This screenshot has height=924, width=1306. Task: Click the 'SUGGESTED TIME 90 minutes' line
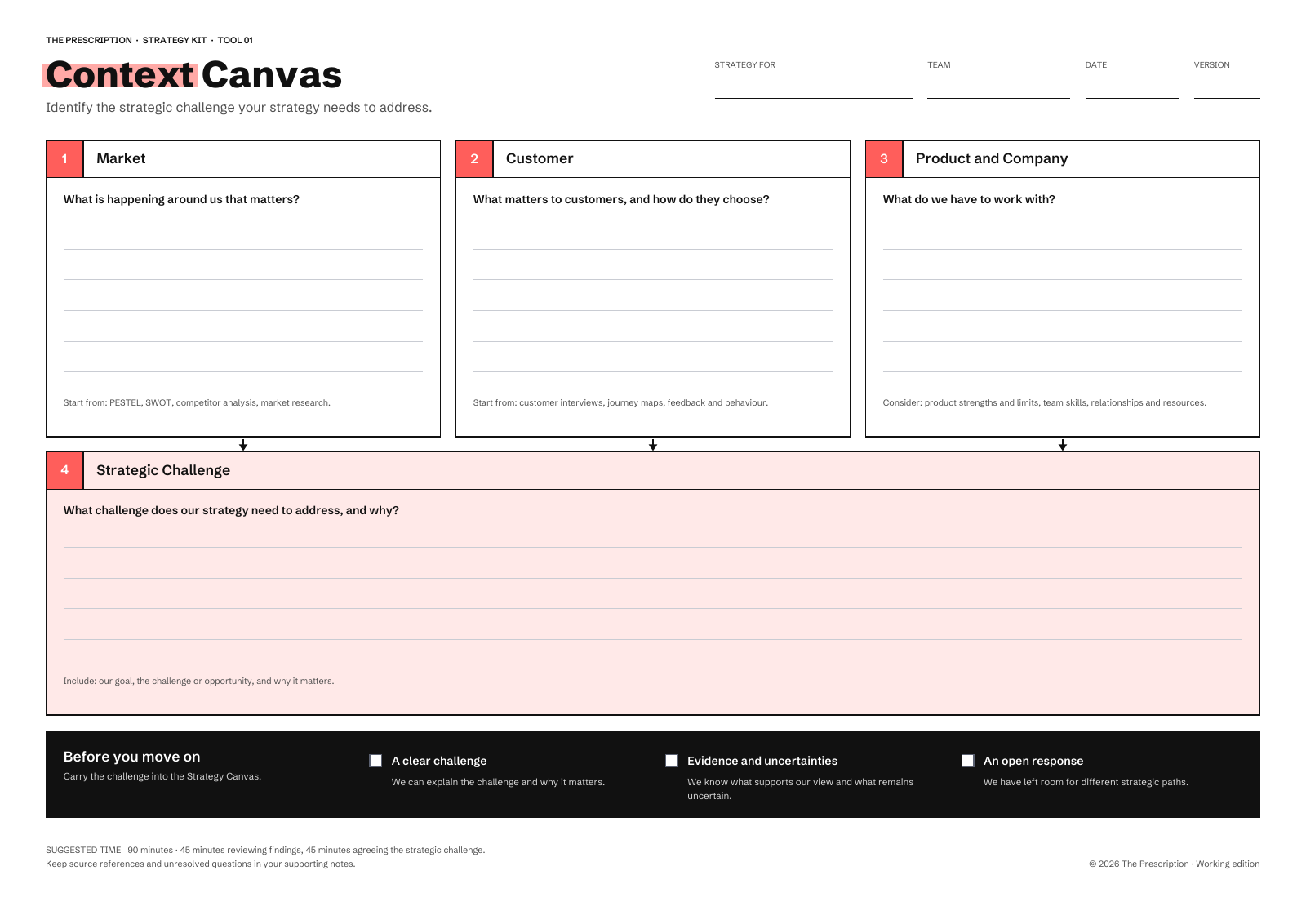265,850
